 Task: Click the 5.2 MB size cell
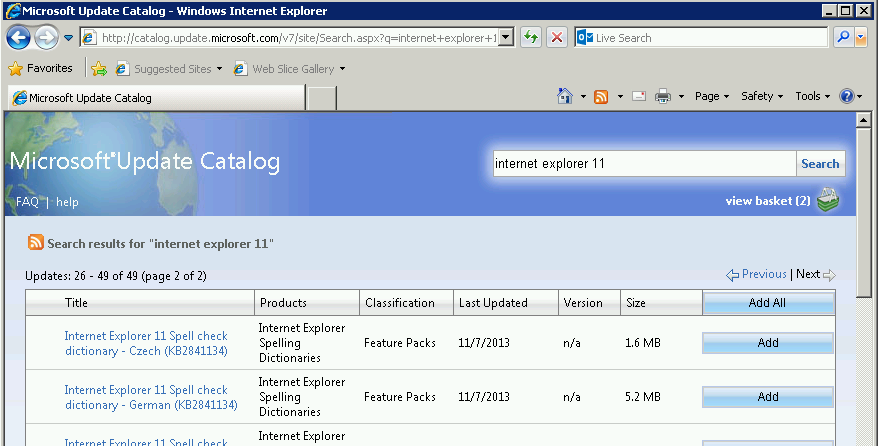click(x=643, y=397)
